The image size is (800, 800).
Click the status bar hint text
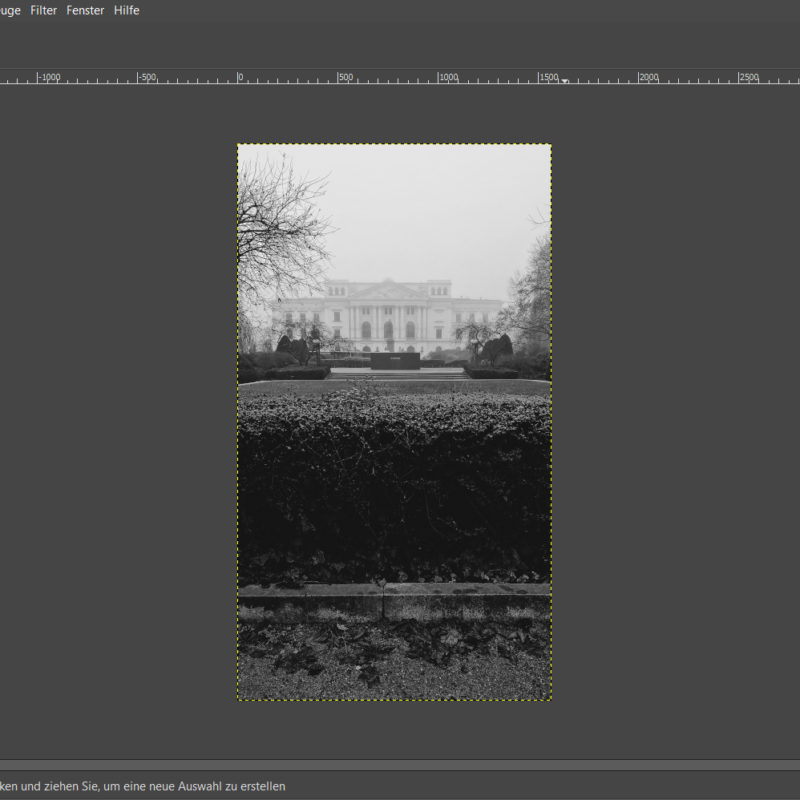[142, 786]
